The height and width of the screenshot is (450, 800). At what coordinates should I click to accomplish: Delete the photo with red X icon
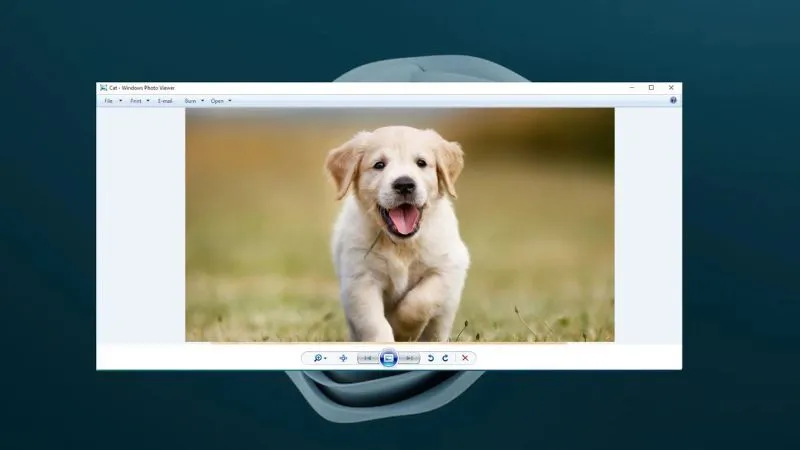(465, 358)
